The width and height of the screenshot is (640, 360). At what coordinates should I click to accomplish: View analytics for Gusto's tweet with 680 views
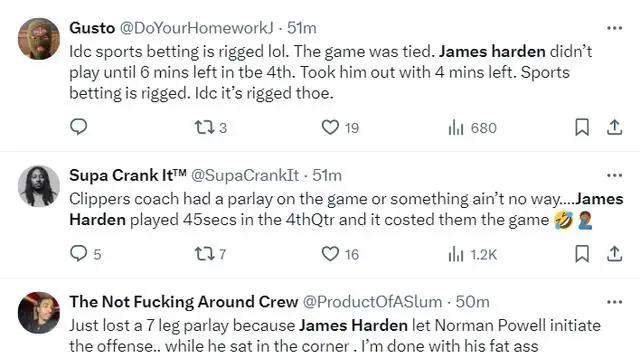472,128
